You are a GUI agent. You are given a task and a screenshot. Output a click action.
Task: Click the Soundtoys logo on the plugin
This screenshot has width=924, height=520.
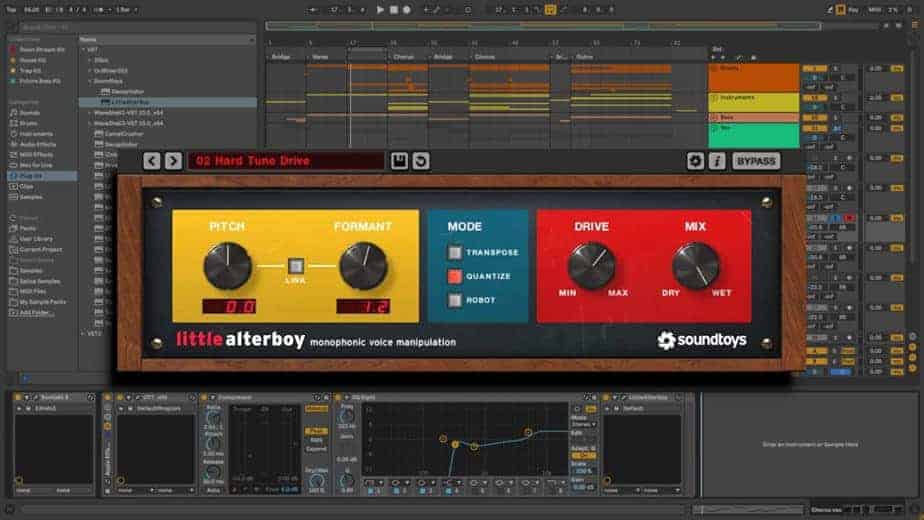pyautogui.click(x=702, y=340)
